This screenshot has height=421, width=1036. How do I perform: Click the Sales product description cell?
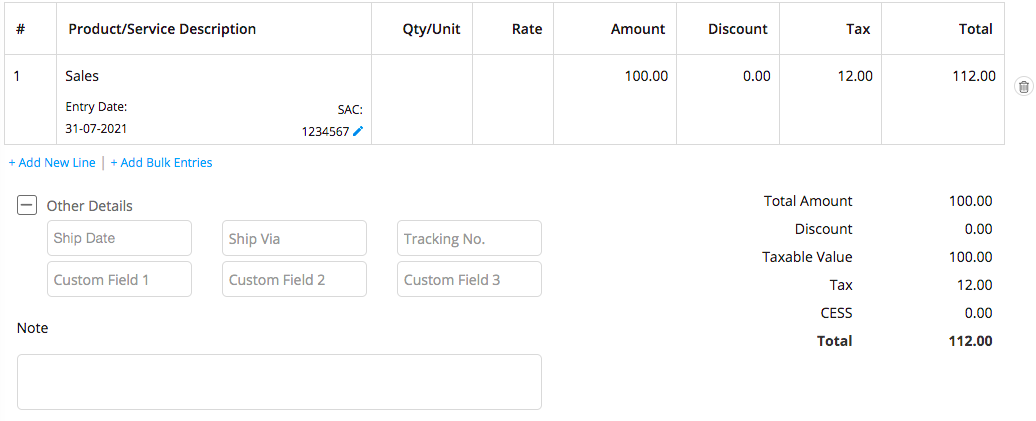(x=82, y=76)
